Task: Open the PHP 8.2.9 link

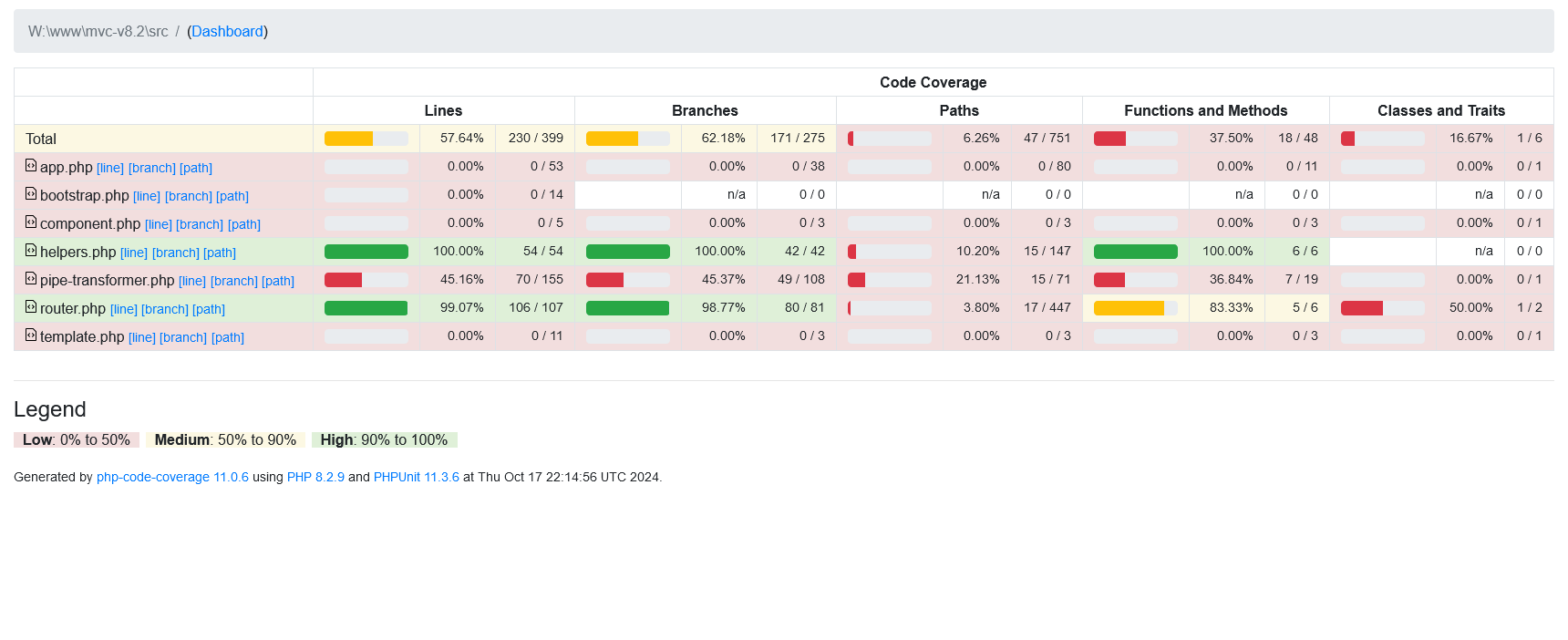Action: pyautogui.click(x=315, y=477)
